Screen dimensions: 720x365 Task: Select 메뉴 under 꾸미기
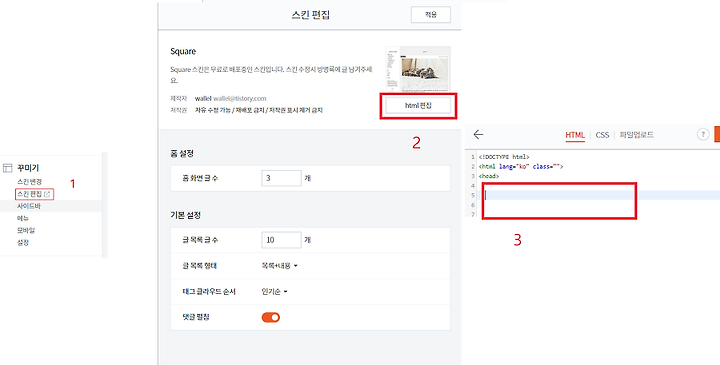tap(23, 218)
